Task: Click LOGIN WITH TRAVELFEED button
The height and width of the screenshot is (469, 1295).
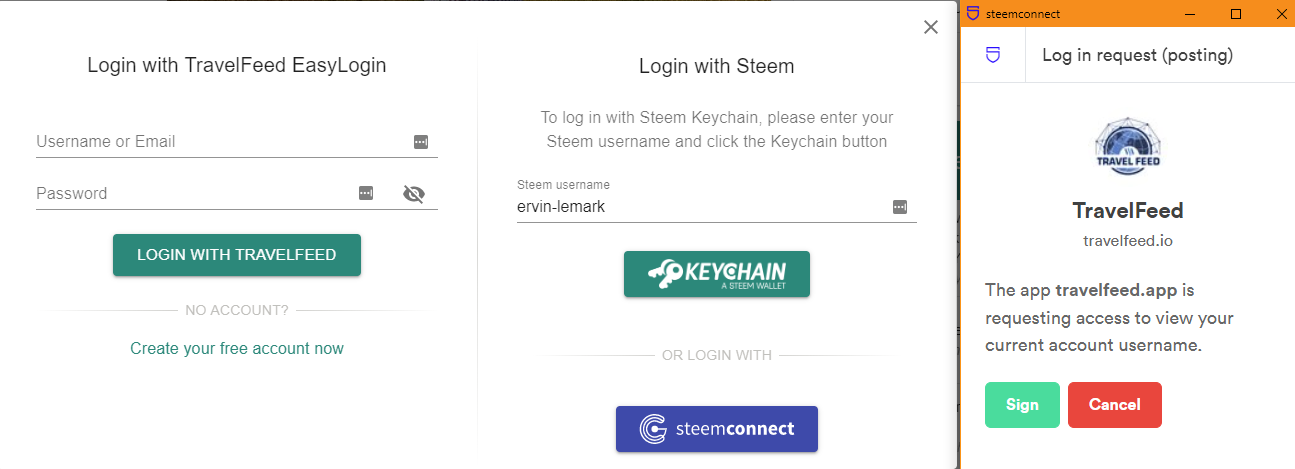Action: pyautogui.click(x=237, y=255)
